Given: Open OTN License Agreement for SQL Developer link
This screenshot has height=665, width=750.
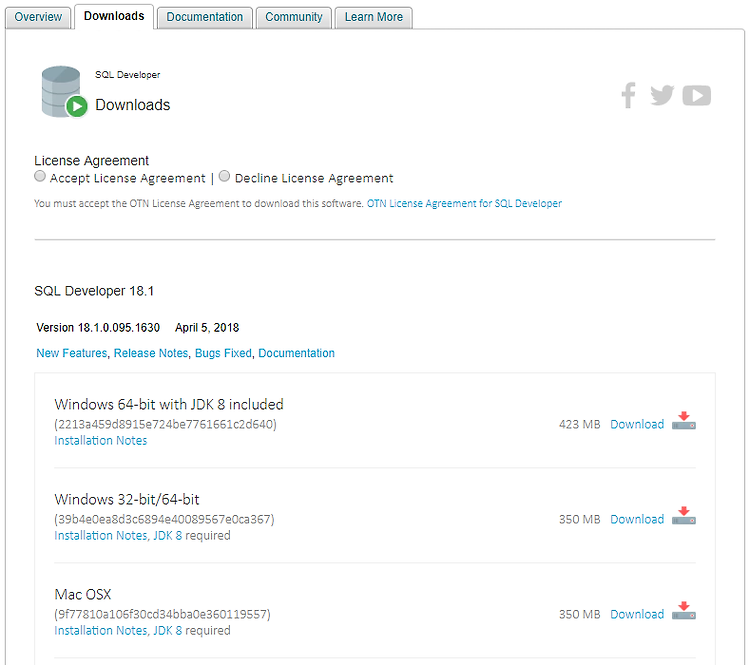Looking at the screenshot, I should point(464,203).
